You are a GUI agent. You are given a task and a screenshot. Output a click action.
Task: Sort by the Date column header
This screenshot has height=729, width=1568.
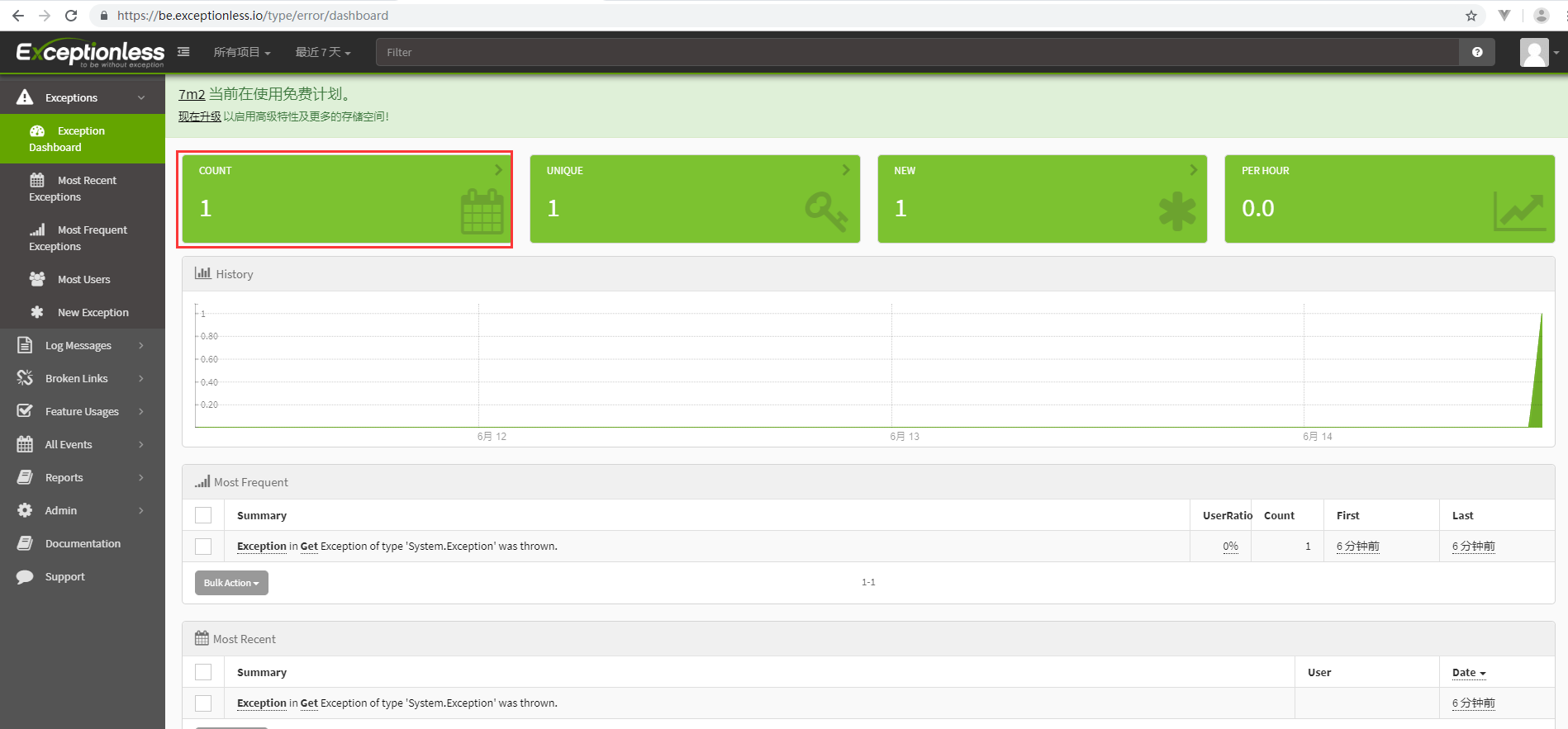click(1469, 672)
